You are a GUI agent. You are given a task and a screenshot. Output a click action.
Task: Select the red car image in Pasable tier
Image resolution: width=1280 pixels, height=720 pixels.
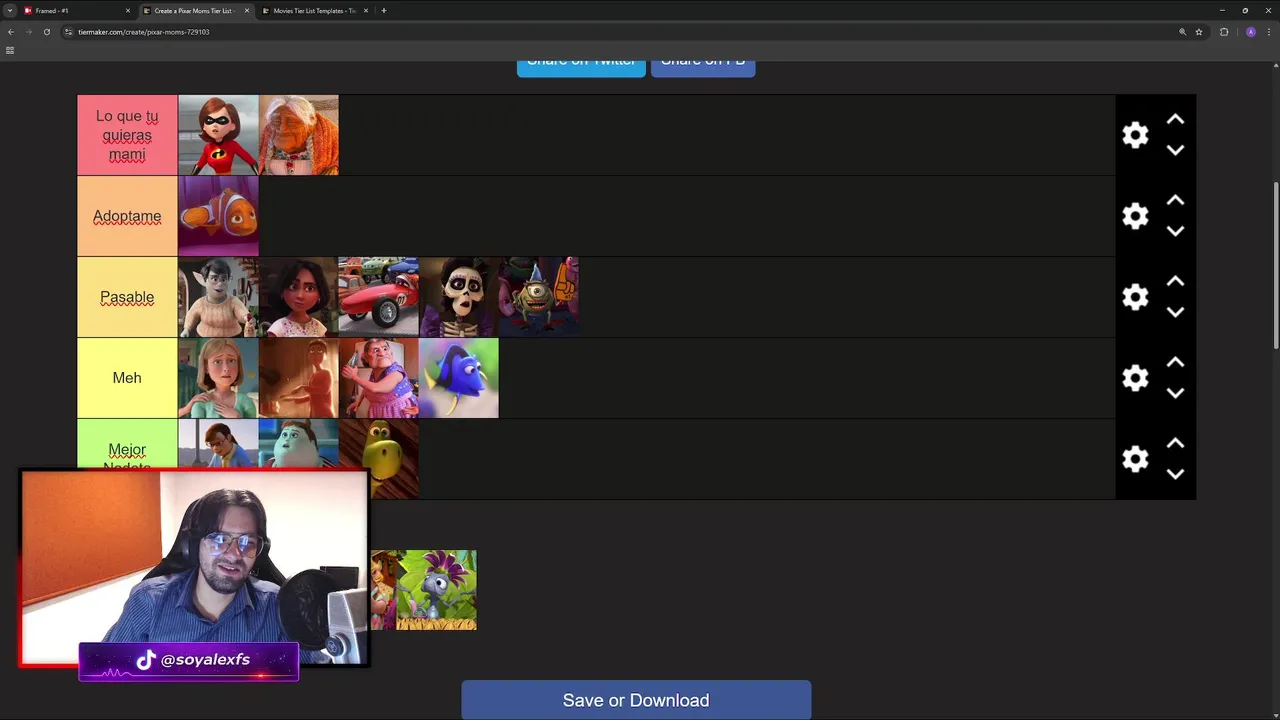pyautogui.click(x=379, y=297)
